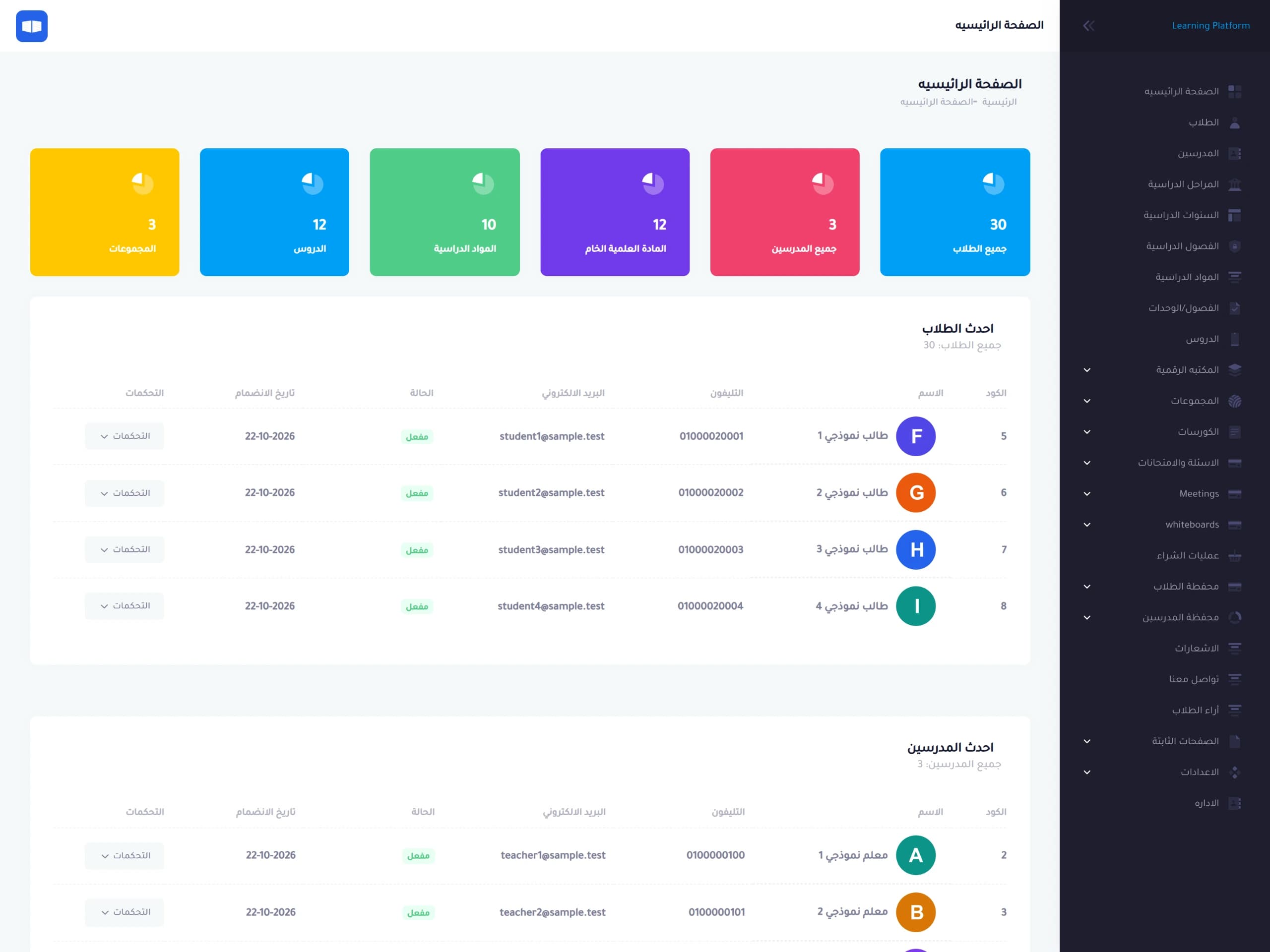Click the gear icon for الاعدادات
This screenshot has width=1270, height=952.
click(1234, 773)
